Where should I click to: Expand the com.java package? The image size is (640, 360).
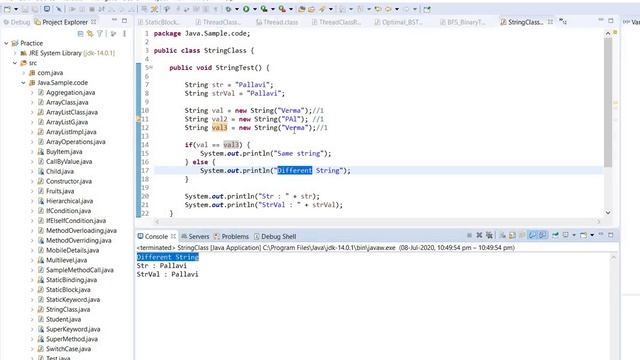[24, 73]
